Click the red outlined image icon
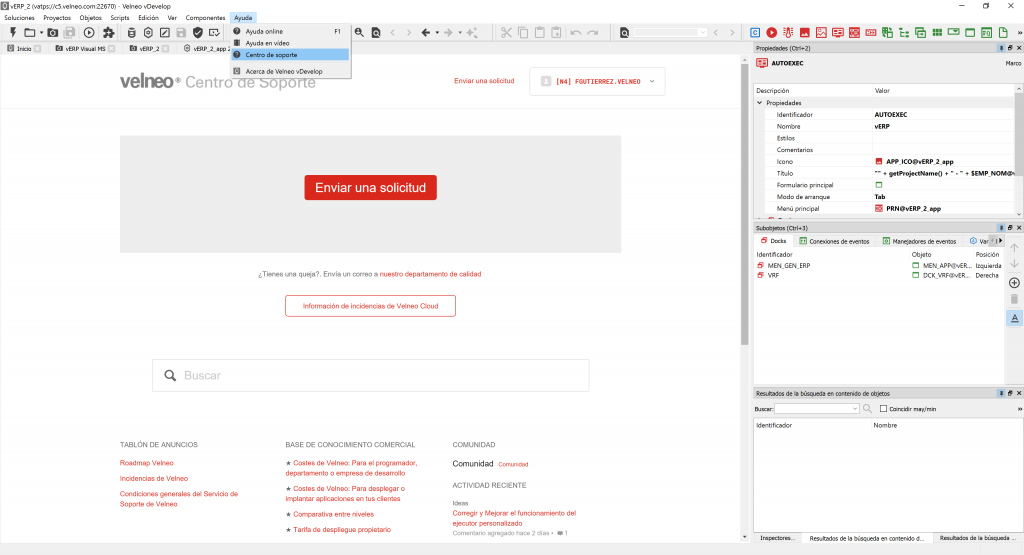Viewport: 1024px width, 555px height. [x=821, y=32]
